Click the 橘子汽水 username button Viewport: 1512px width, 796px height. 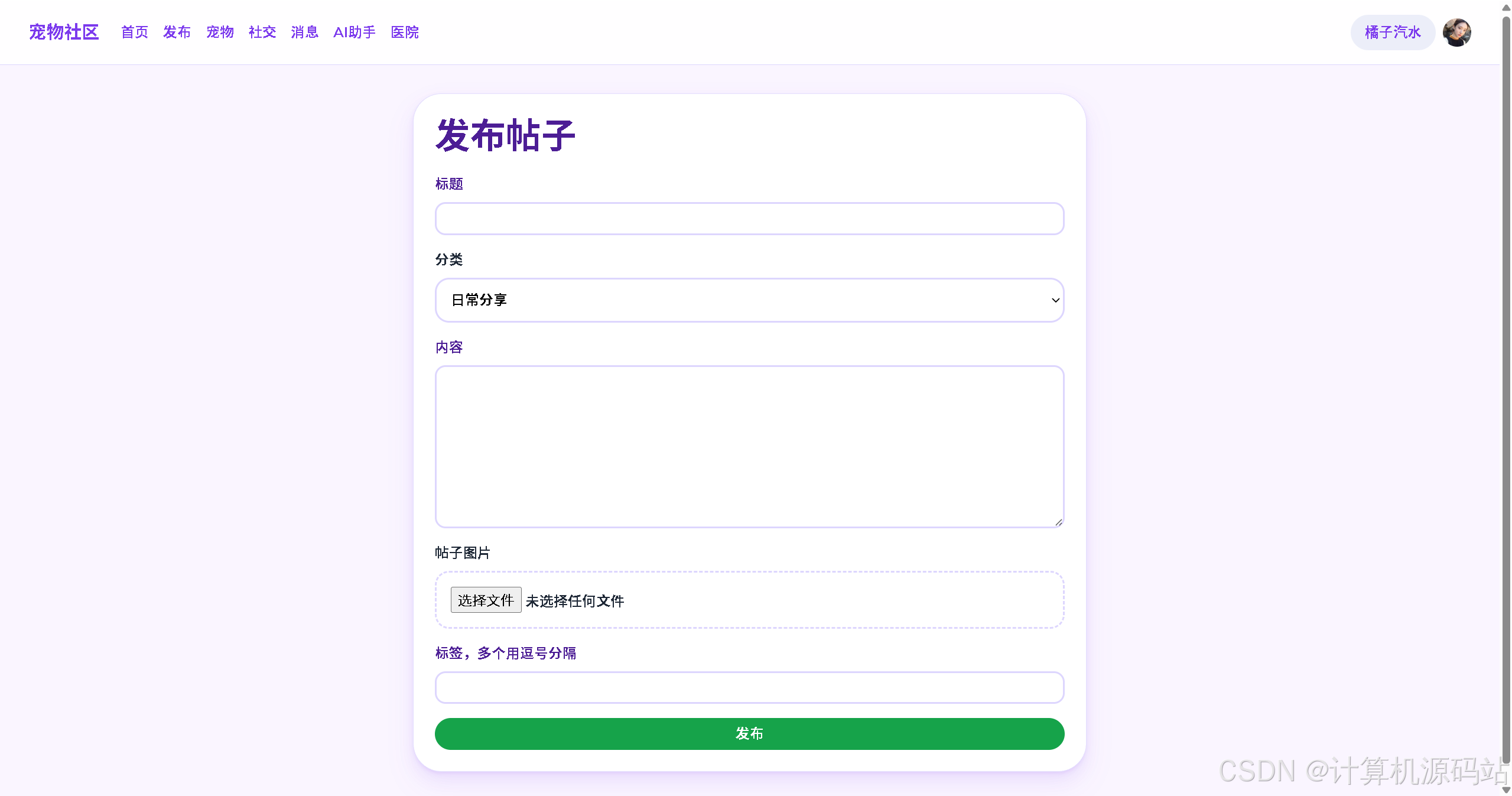point(1393,33)
